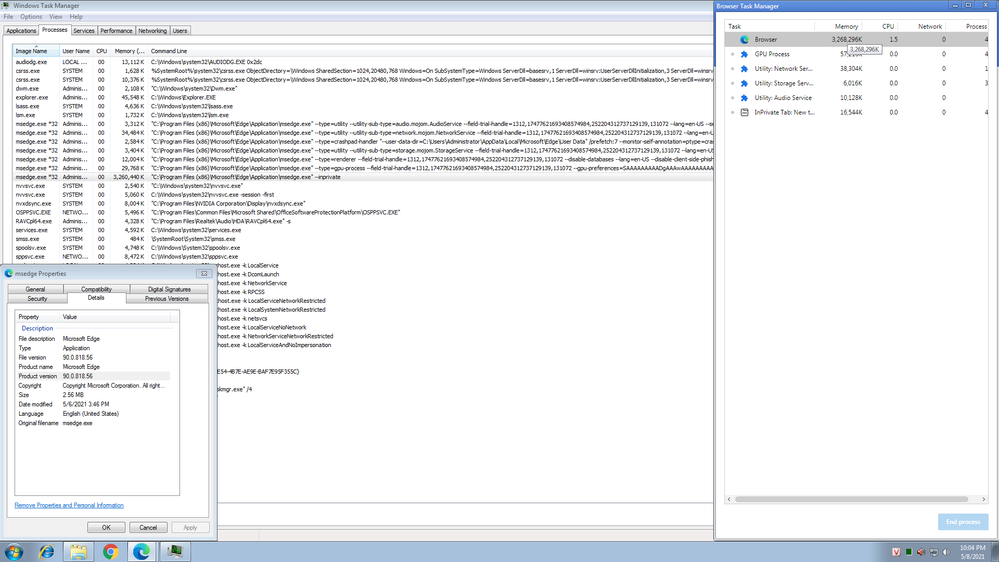999x562 pixels.
Task: Sort processes by CPU column header
Action: tap(101, 51)
